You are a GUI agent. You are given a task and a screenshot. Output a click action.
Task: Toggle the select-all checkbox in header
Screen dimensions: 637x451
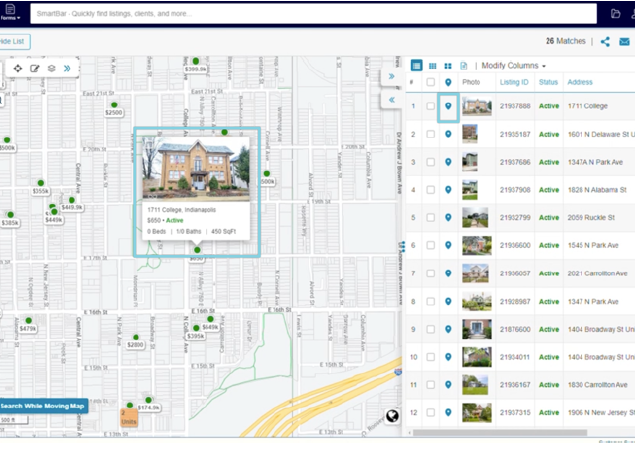[x=431, y=82]
